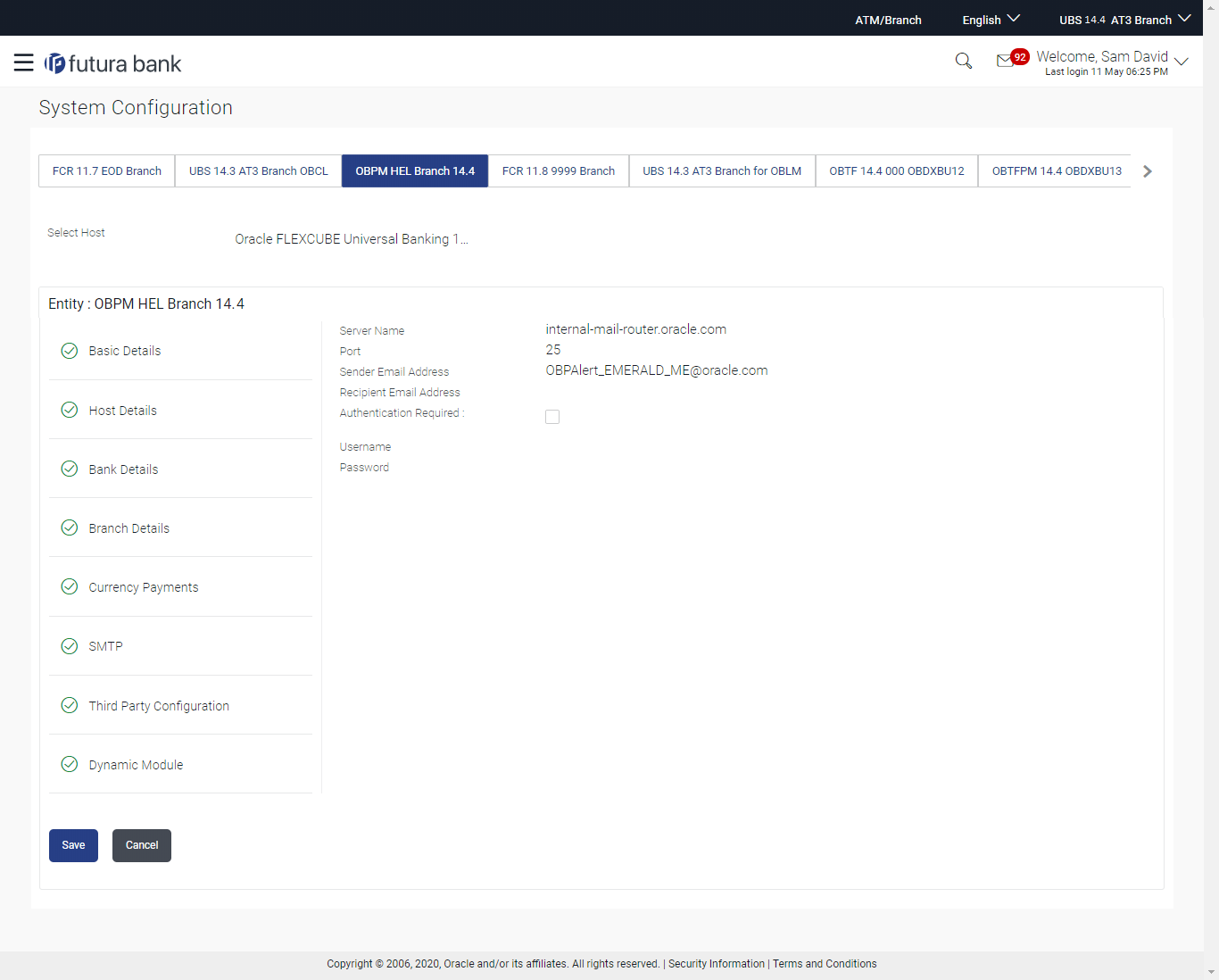Switch to OBTFPM 14.4 OBDXBU13 tab
This screenshot has height=980, width=1219.
(1056, 171)
